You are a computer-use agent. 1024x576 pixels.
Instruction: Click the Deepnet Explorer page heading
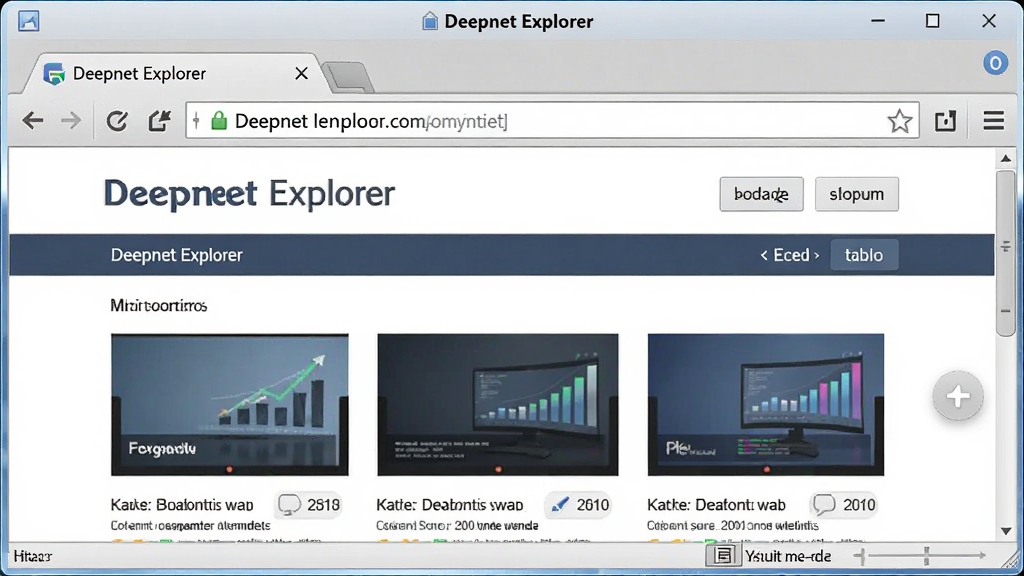pos(249,194)
